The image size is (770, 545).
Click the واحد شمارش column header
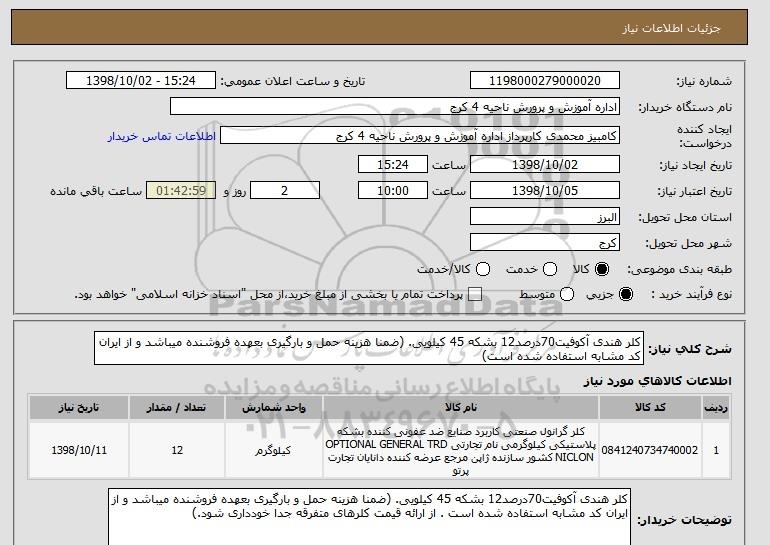(274, 408)
